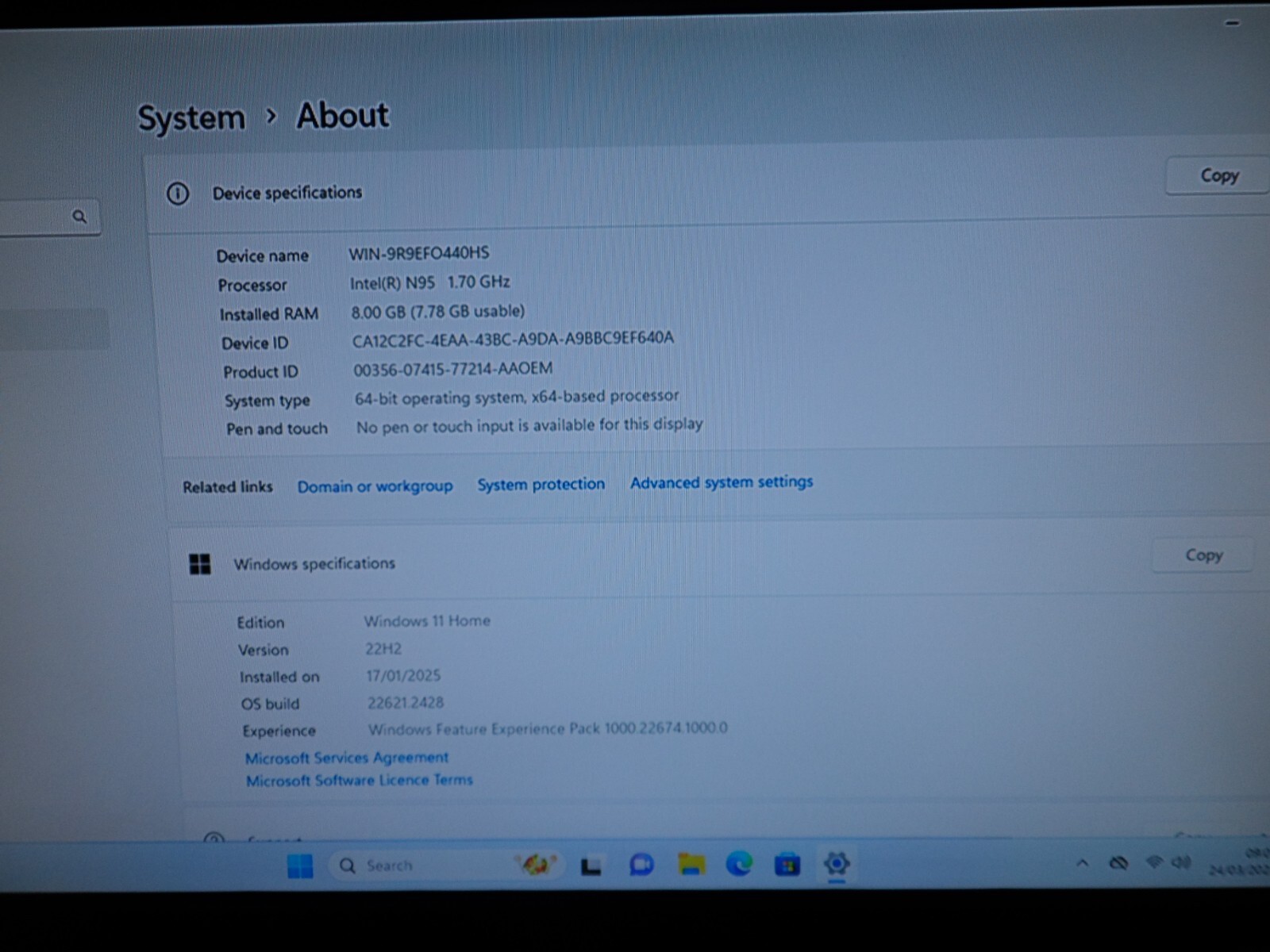Click the Windows logo beside Windows specifications
The height and width of the screenshot is (952, 1270).
(x=200, y=564)
